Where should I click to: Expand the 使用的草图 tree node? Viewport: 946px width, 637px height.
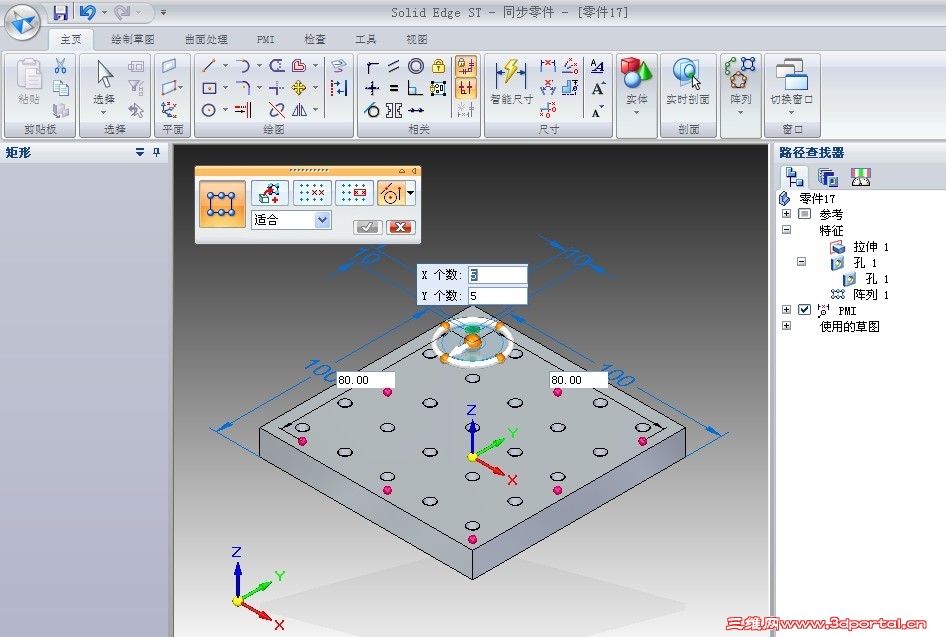(x=786, y=325)
